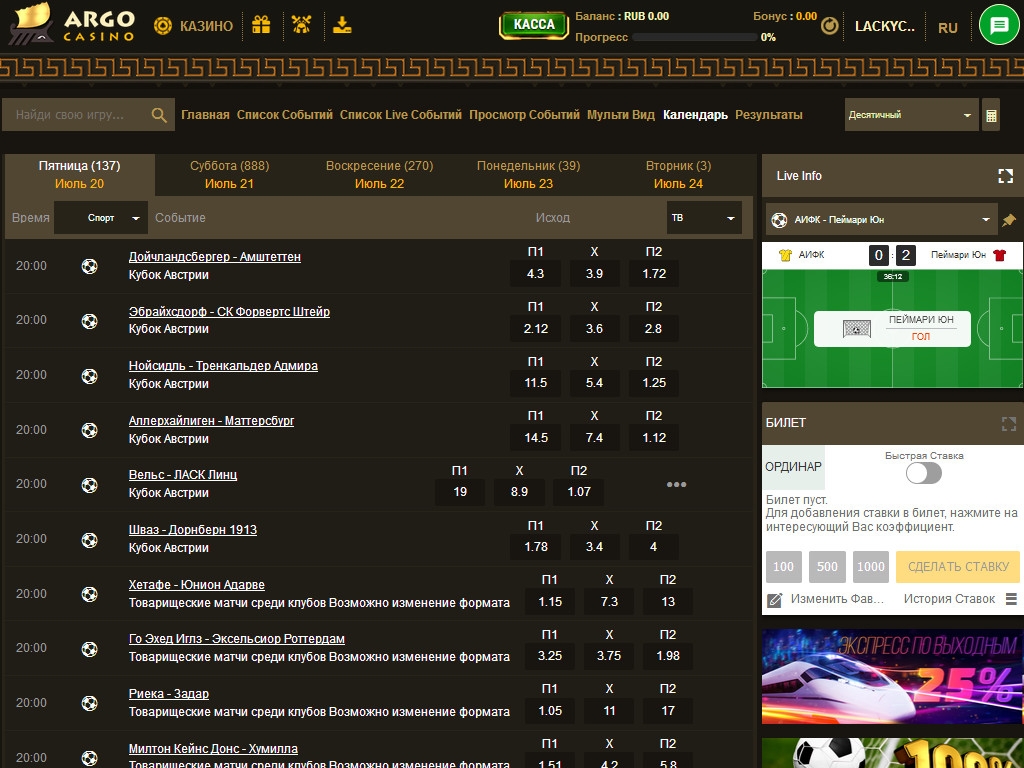Click the search magnifier icon

coord(159,115)
